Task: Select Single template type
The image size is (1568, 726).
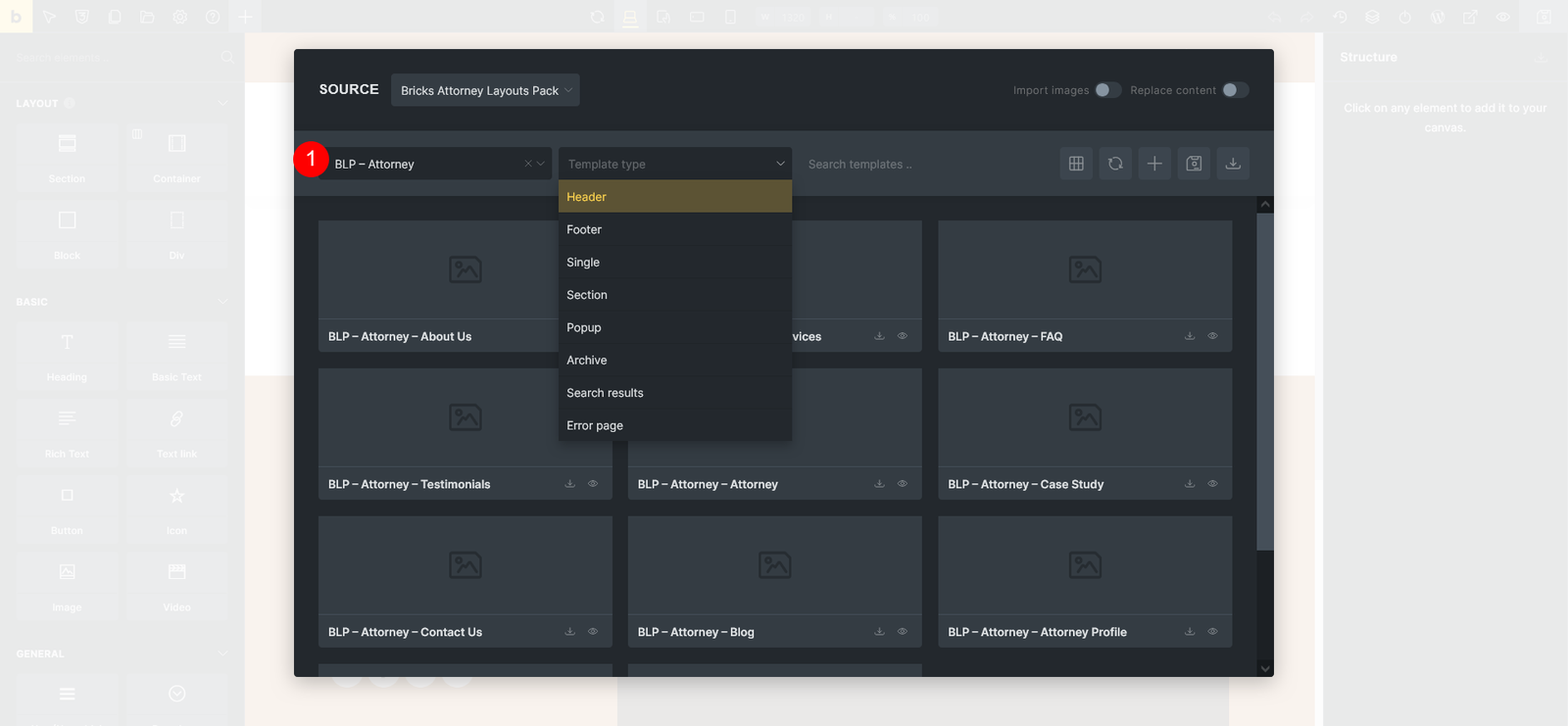Action: [675, 263]
